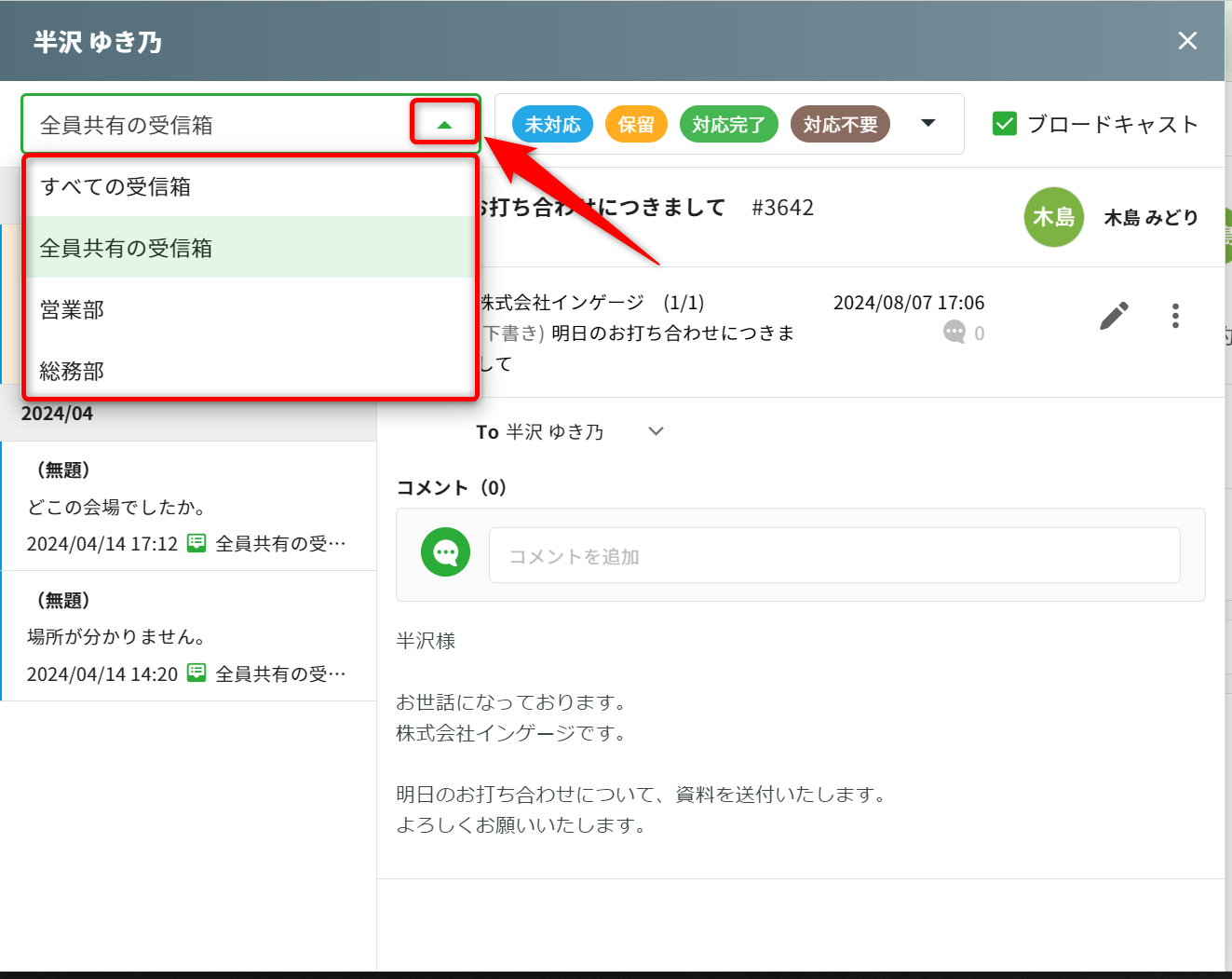Image resolution: width=1232 pixels, height=979 pixels.
Task: Uncheck the ブロードキャスト checkbox
Action: (1005, 124)
